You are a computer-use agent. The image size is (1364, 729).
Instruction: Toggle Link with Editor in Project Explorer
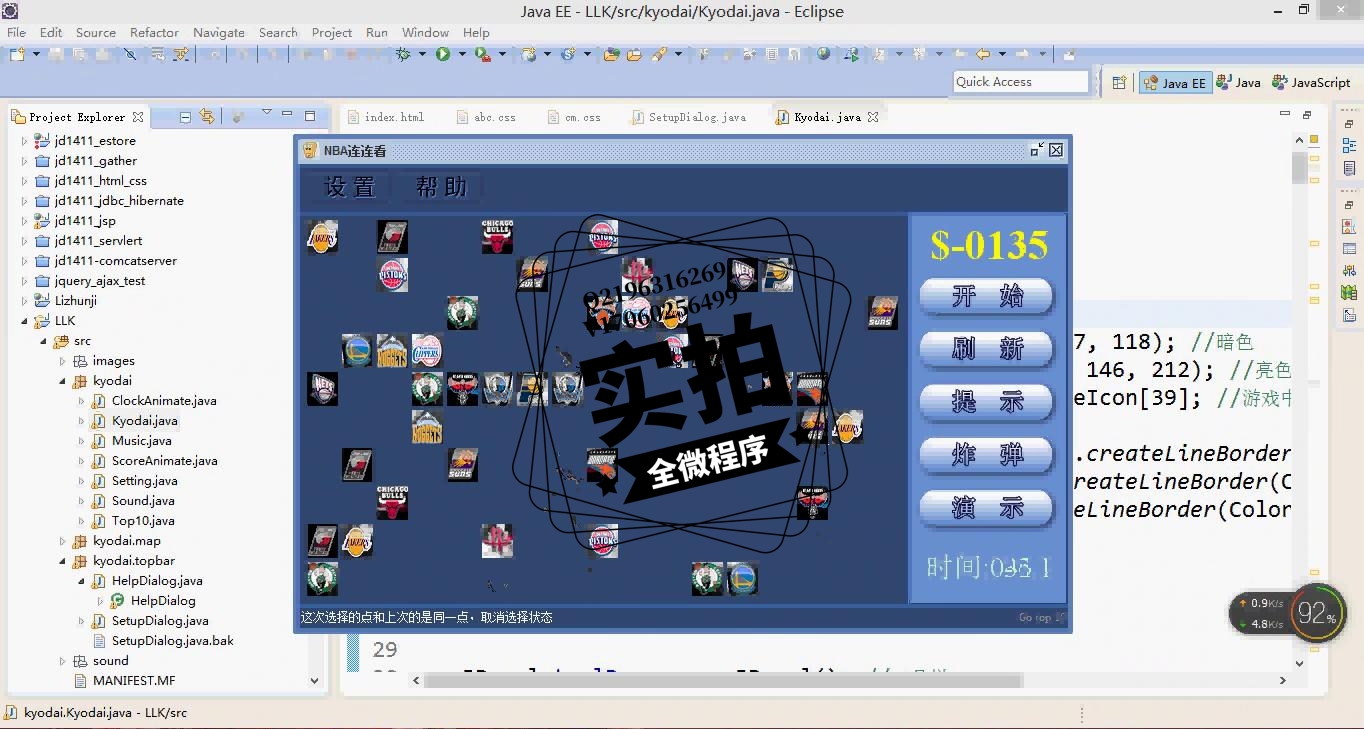click(x=207, y=117)
